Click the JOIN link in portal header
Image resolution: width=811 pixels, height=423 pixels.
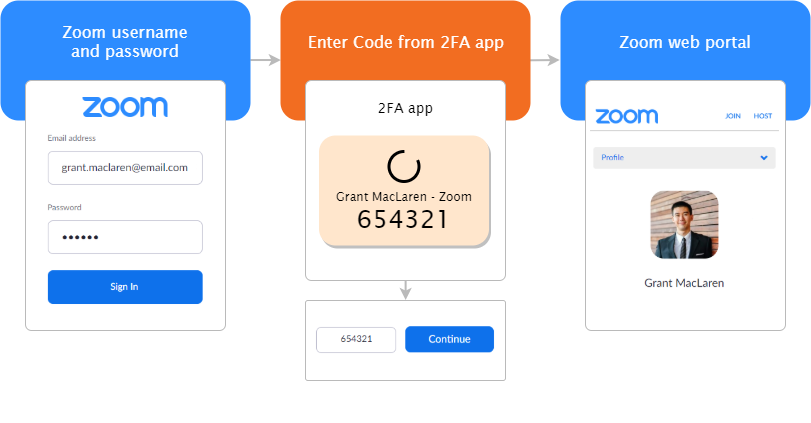coord(733,116)
